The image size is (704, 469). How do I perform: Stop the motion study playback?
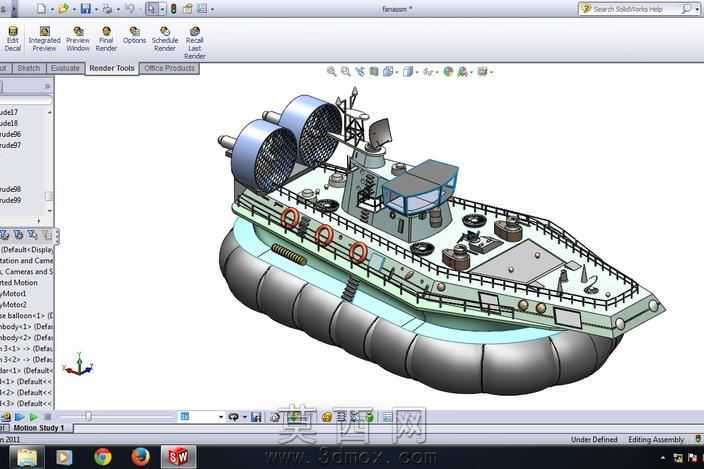coord(47,417)
